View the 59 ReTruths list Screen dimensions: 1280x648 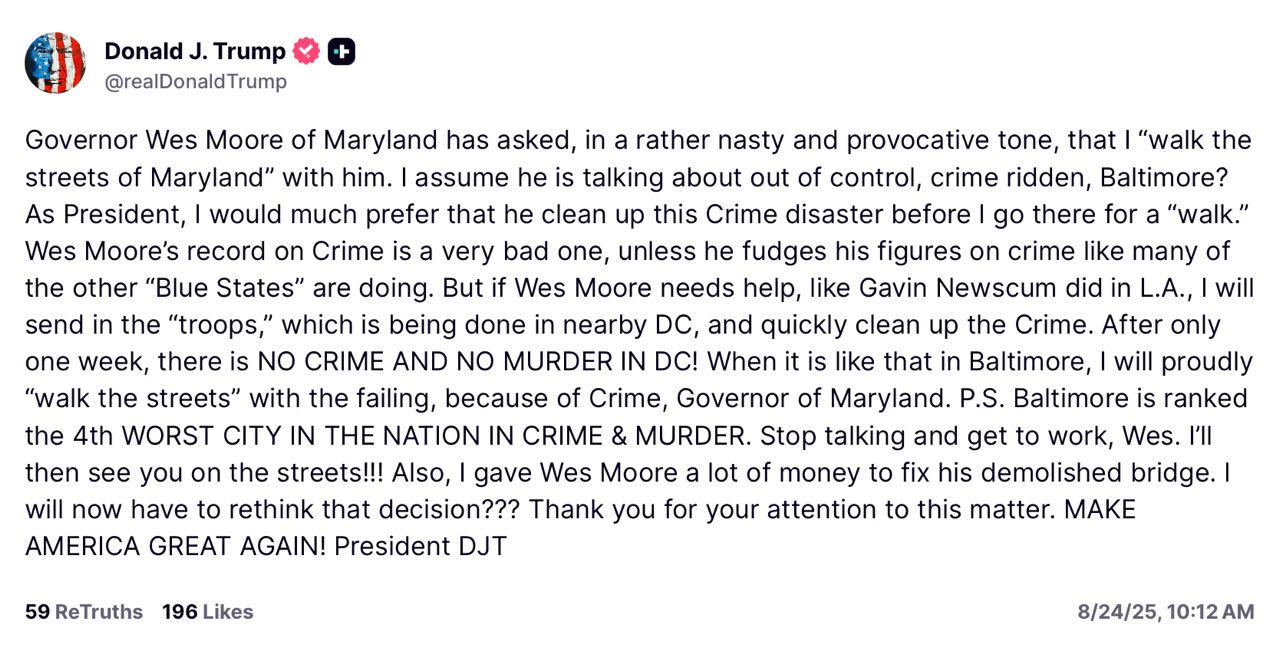pyautogui.click(x=84, y=612)
